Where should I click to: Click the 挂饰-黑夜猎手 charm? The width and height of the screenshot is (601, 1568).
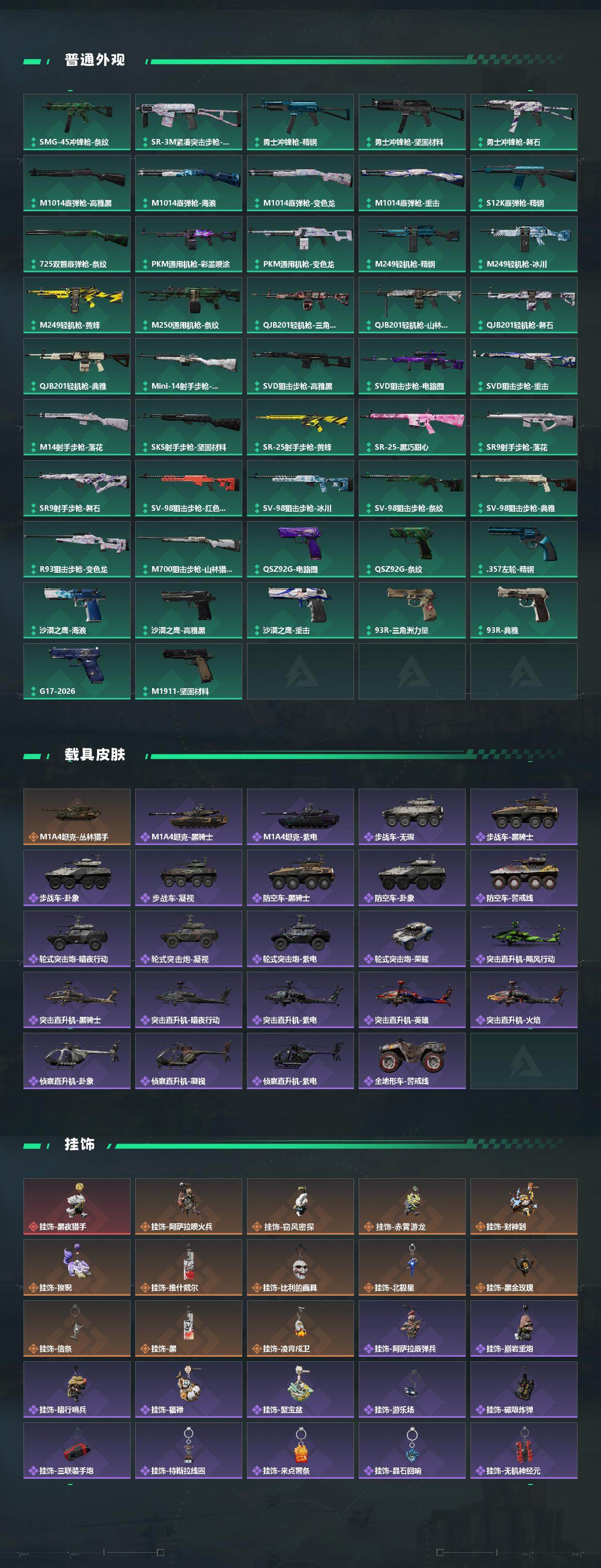77,1207
